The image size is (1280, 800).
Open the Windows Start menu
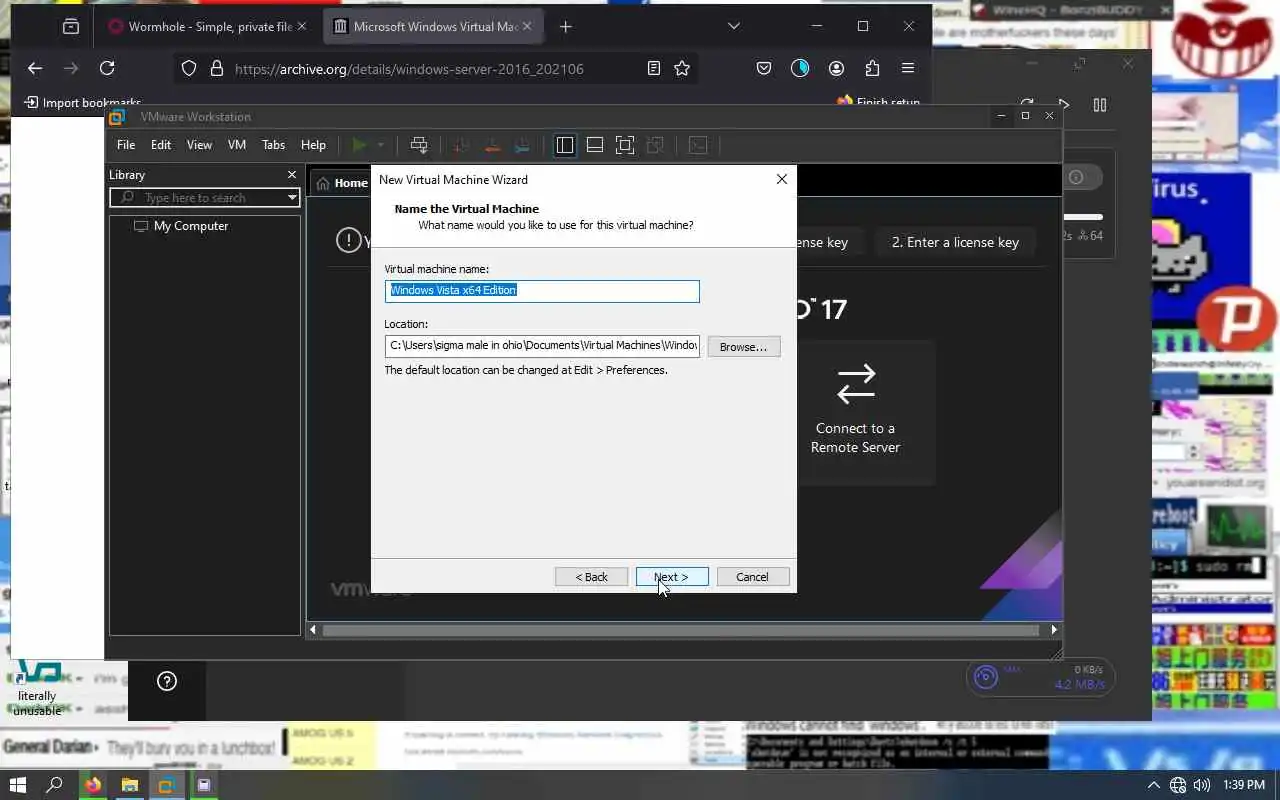click(17, 785)
